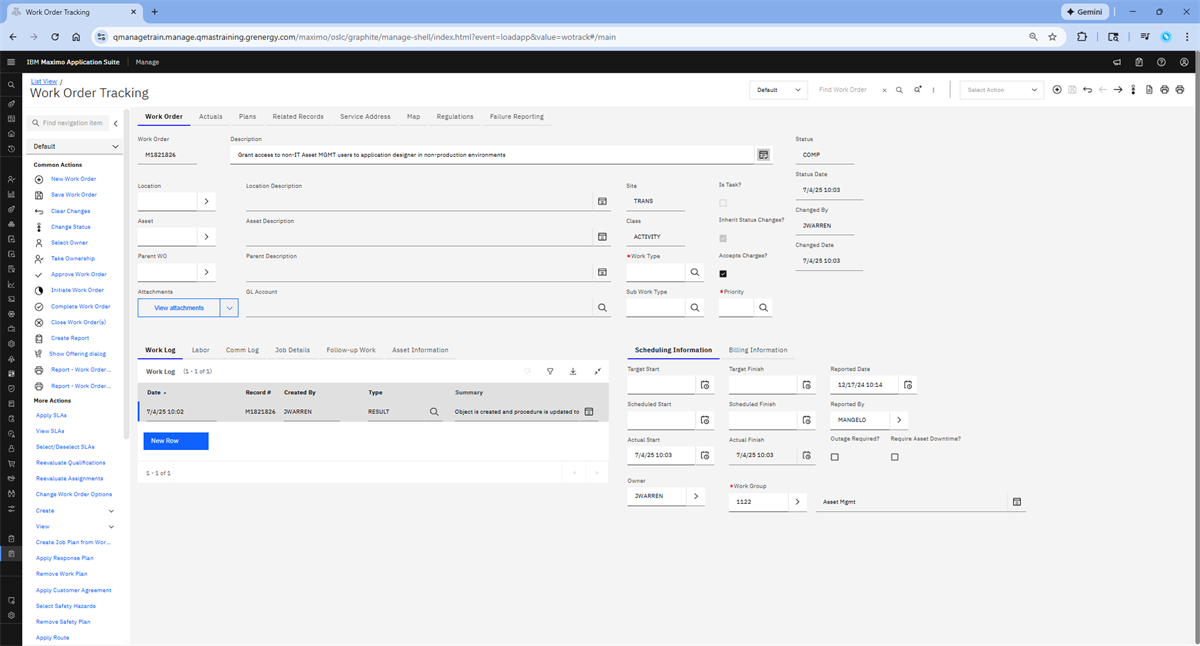This screenshot has width=1200, height=646.
Task: Open the Target Start date picker
Action: (705, 385)
